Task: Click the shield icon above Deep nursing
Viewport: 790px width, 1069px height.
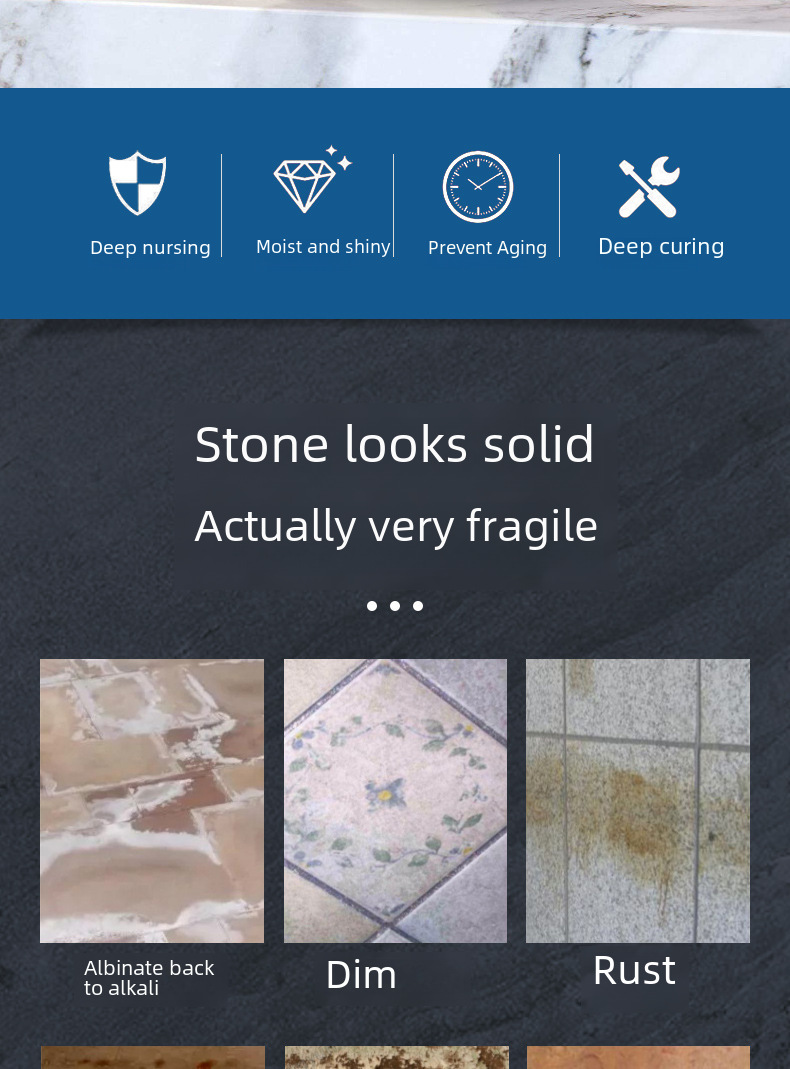Action: 138,183
